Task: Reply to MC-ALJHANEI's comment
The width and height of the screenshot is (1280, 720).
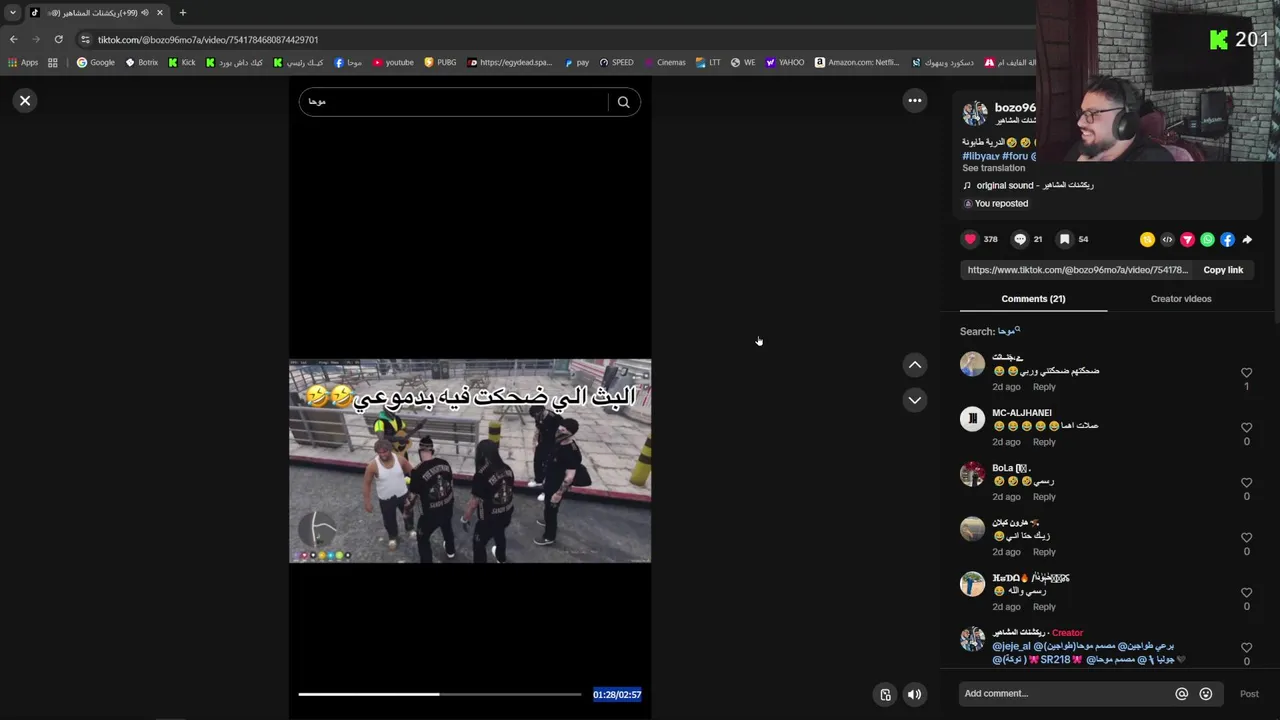Action: 1044,442
